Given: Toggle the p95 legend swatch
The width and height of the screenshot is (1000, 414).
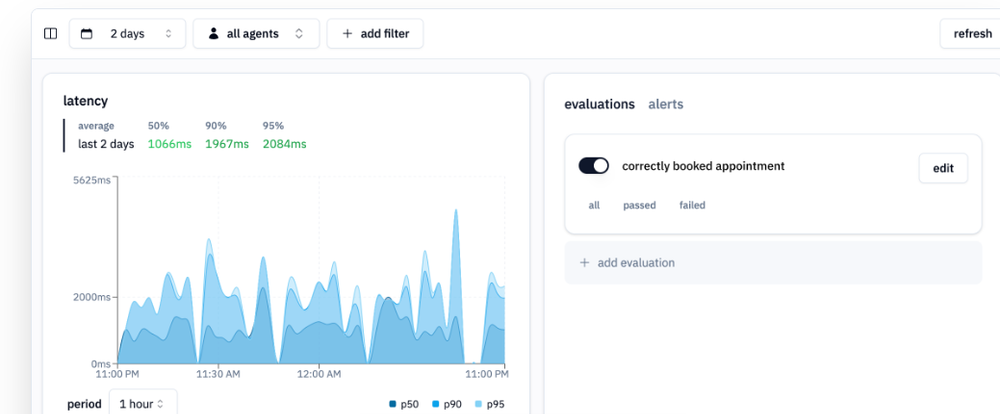Looking at the screenshot, I should pyautogui.click(x=479, y=404).
